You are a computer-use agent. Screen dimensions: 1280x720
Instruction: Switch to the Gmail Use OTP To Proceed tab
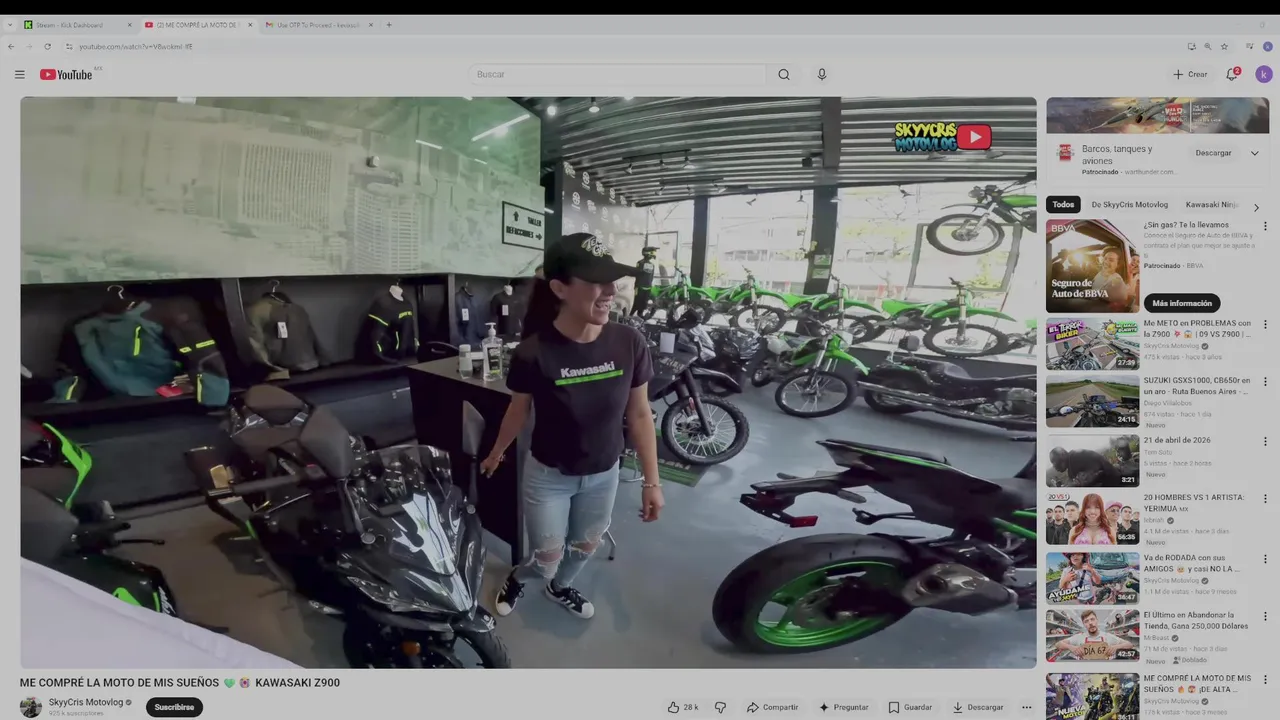pyautogui.click(x=318, y=25)
